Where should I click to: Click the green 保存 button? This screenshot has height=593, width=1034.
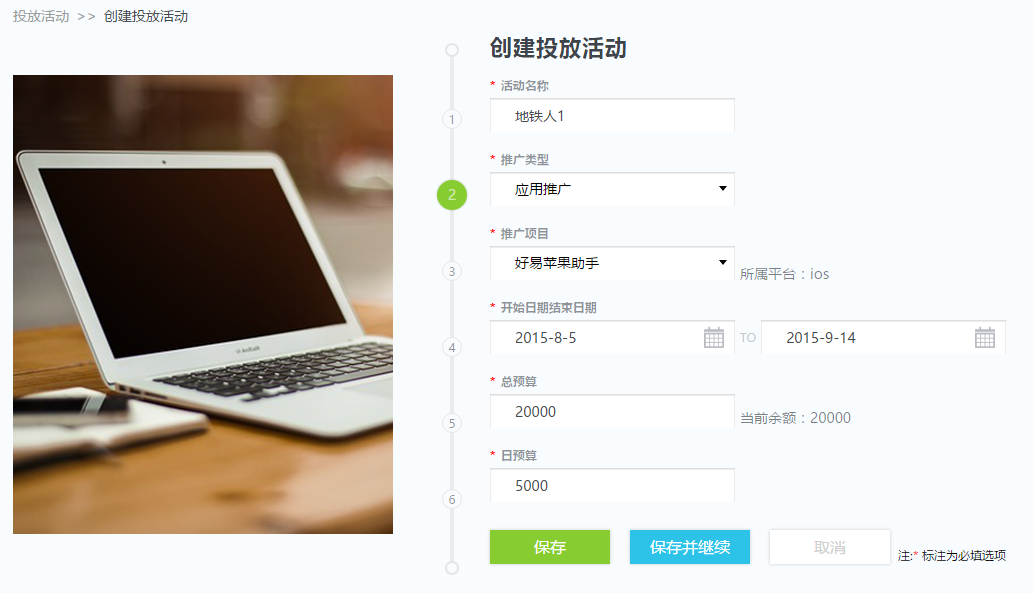point(550,547)
